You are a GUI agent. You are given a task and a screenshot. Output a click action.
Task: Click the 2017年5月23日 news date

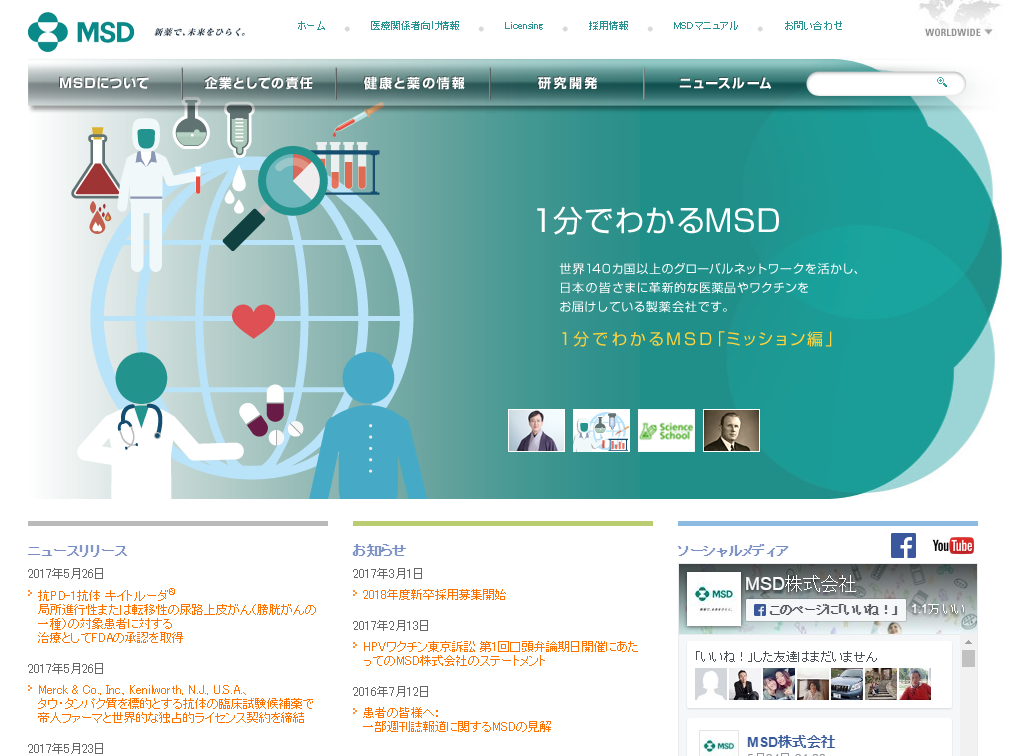pos(66,749)
